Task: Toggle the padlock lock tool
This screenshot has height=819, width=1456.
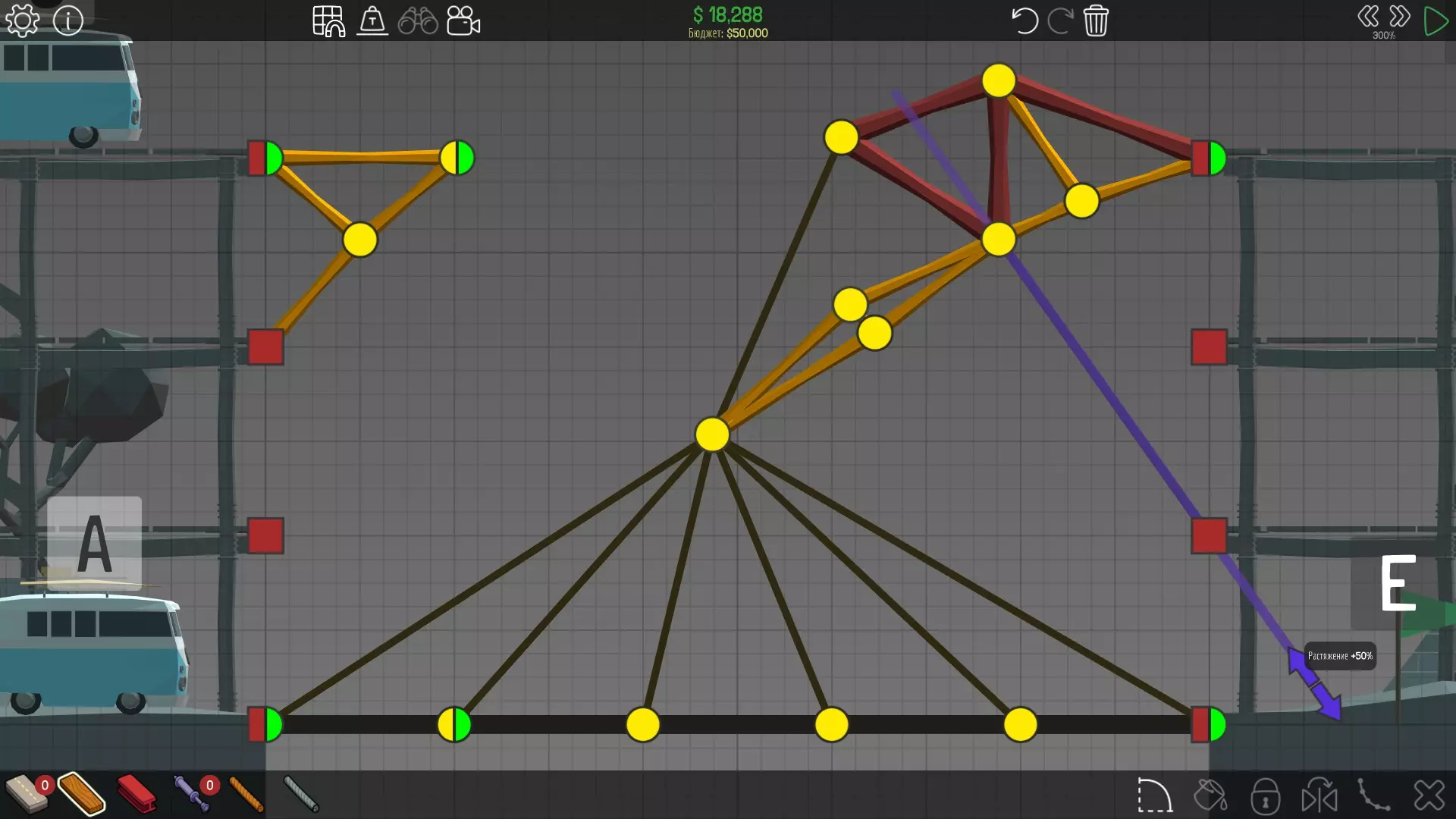Action: click(1265, 795)
